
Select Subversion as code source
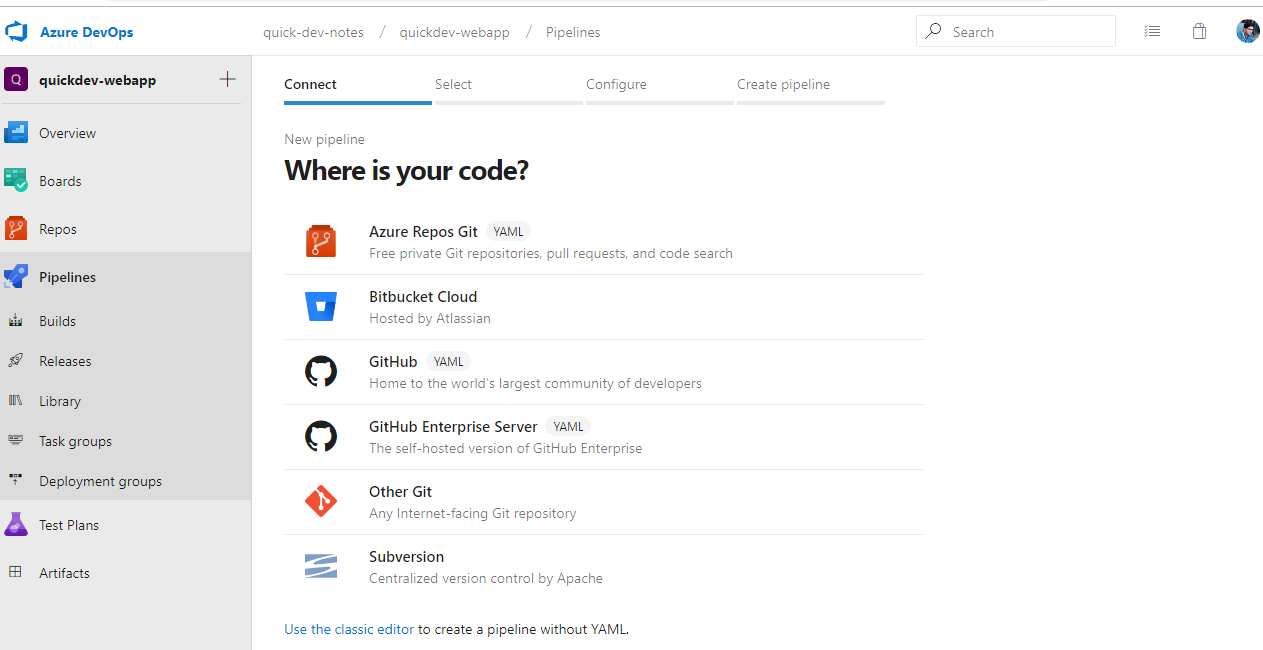603,567
